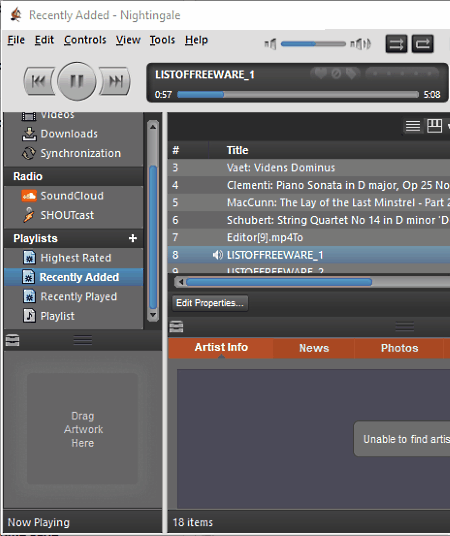Screen dimensions: 450x536
Task: Open the Tools menu
Action: pyautogui.click(x=162, y=40)
